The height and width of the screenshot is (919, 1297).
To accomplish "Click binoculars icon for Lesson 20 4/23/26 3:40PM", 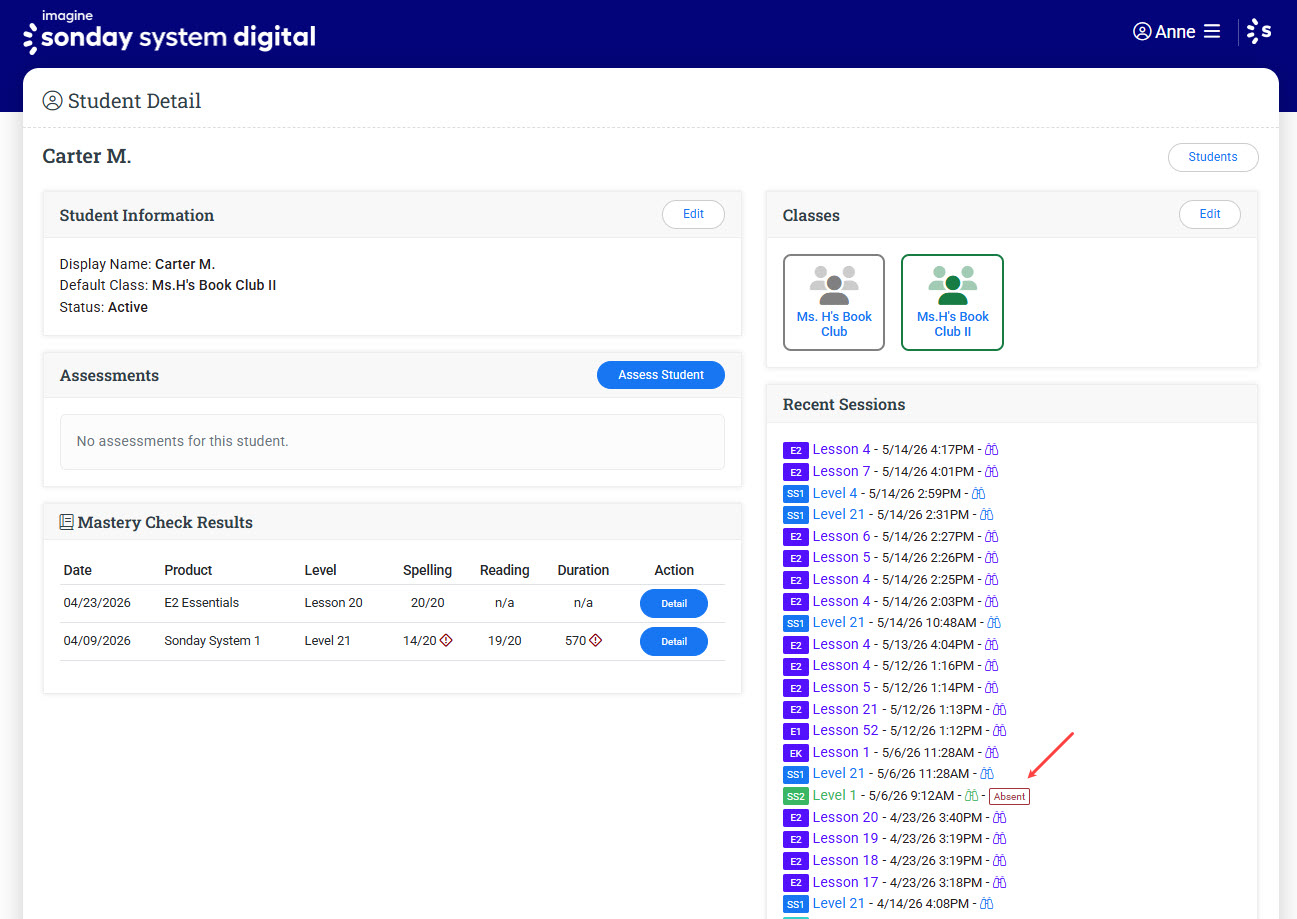I will (x=999, y=818).
